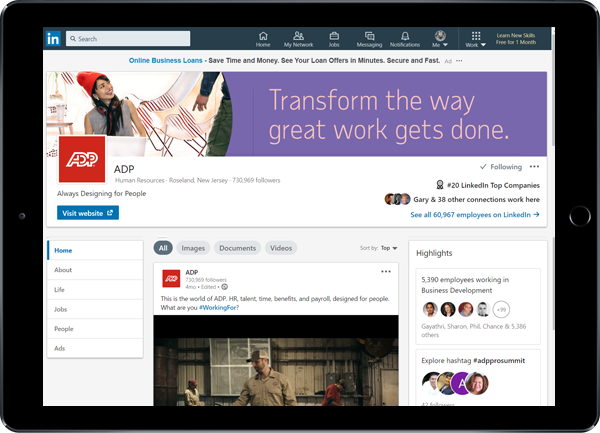Select the Home tab in the sidebar
The width and height of the screenshot is (600, 433).
click(x=95, y=251)
